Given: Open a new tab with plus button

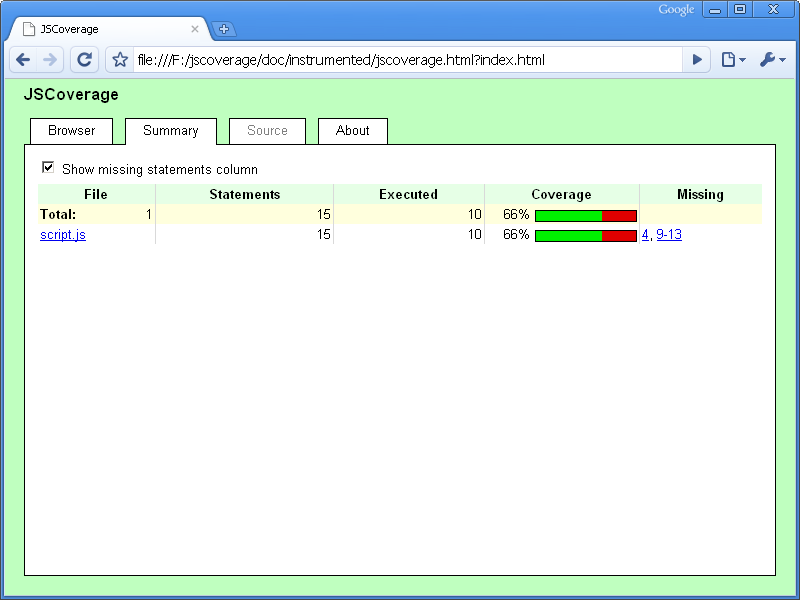Looking at the screenshot, I should click(x=223, y=29).
